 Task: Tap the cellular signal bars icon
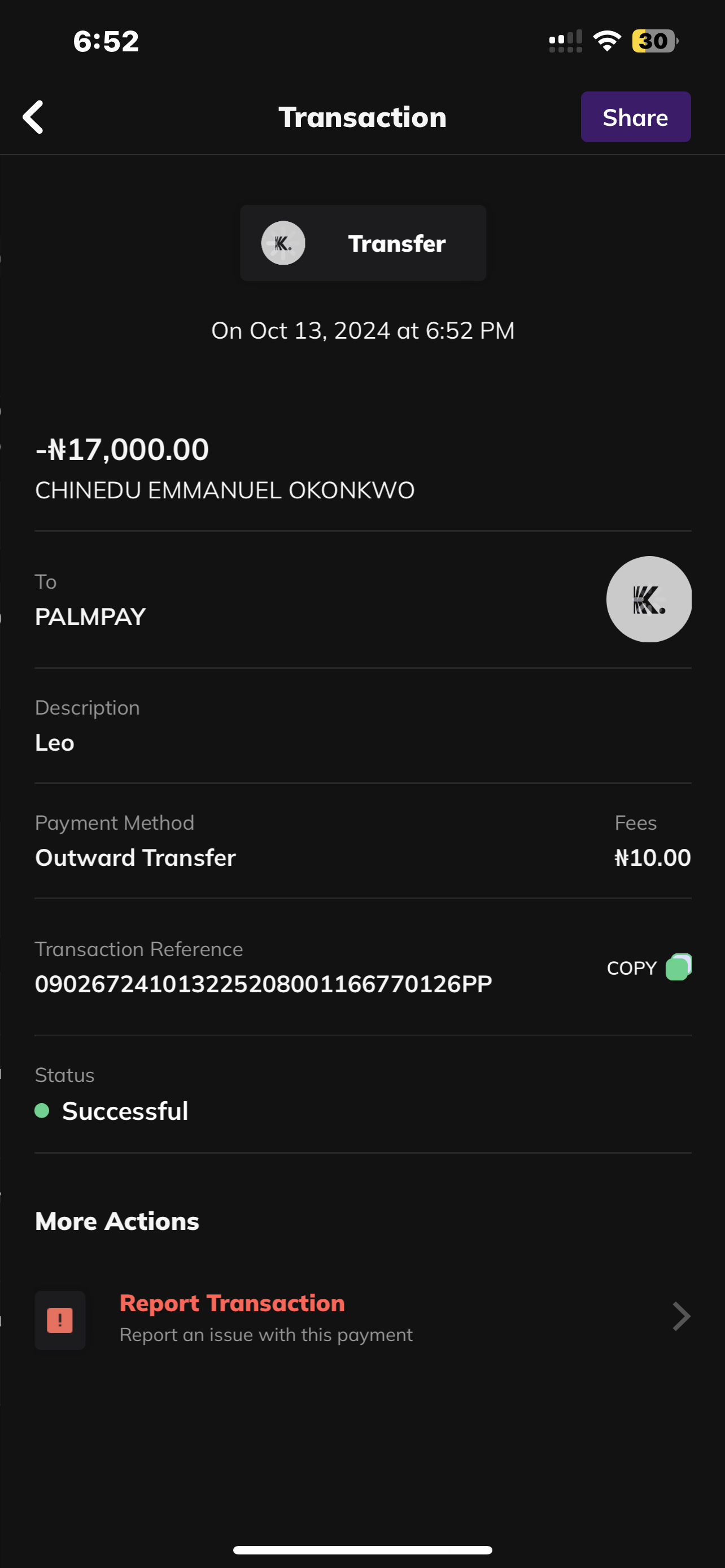(x=565, y=41)
